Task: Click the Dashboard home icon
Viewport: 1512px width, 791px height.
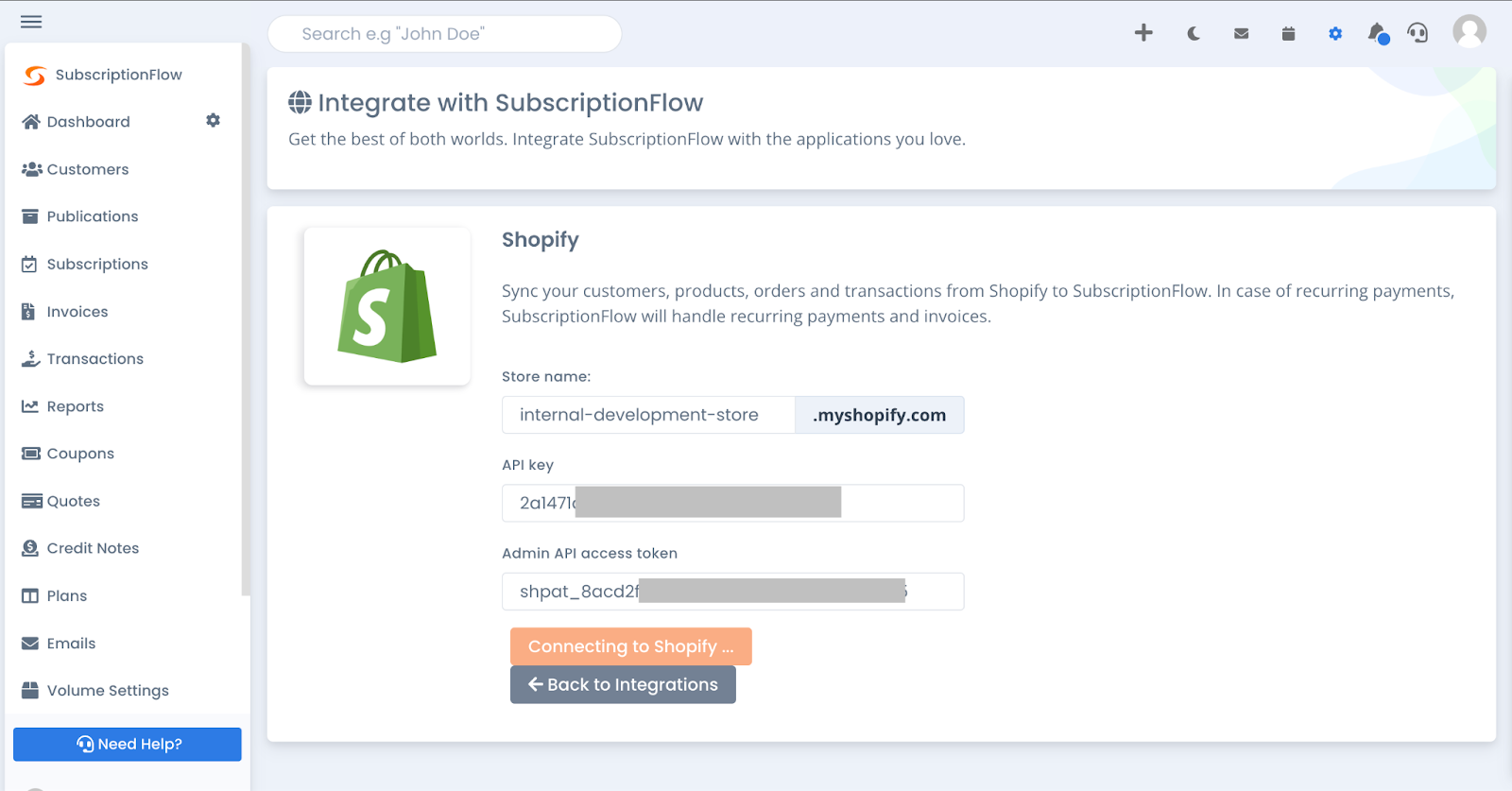Action: pyautogui.click(x=31, y=122)
